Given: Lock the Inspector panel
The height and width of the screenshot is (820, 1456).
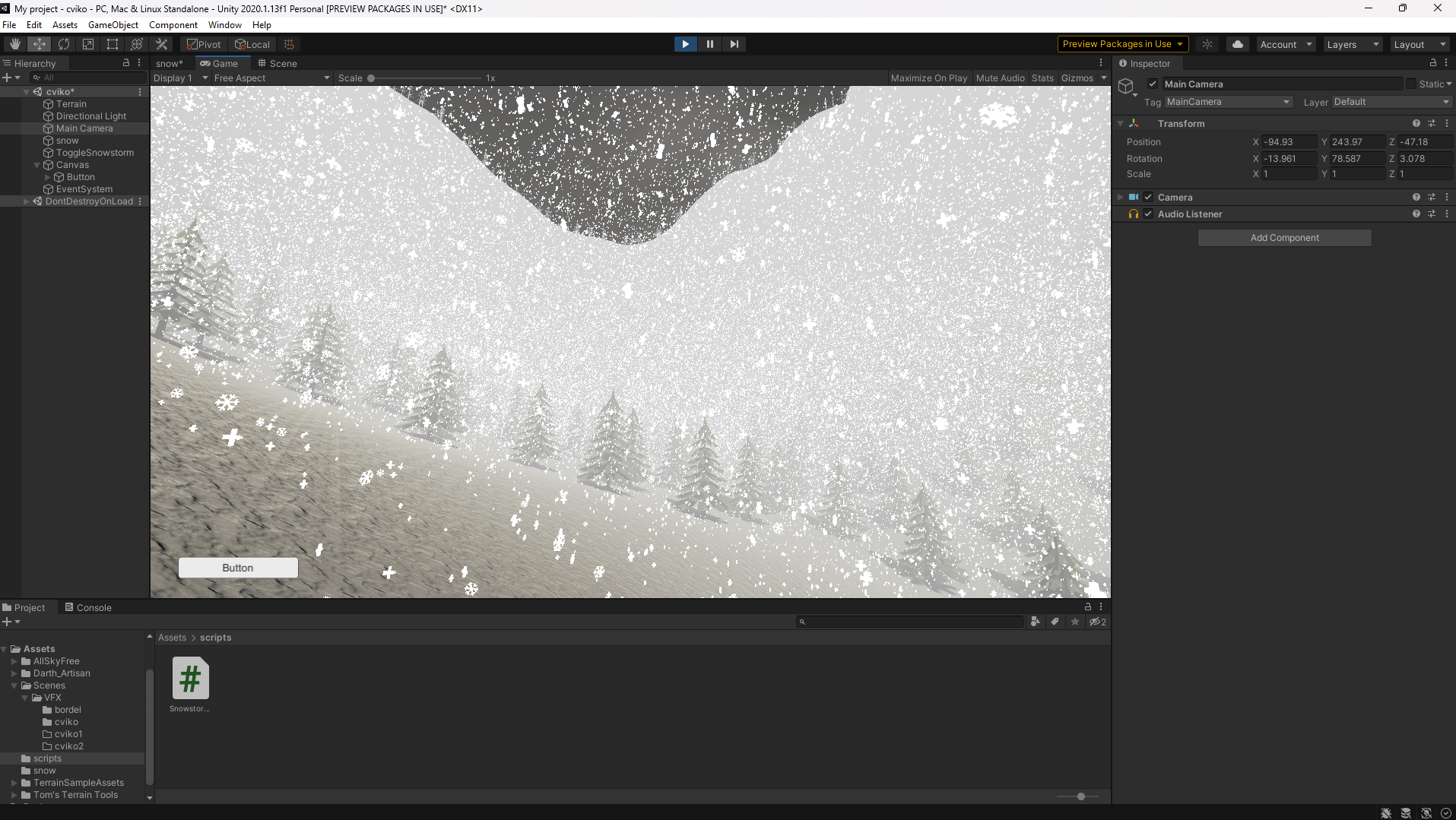Looking at the screenshot, I should point(1433,63).
